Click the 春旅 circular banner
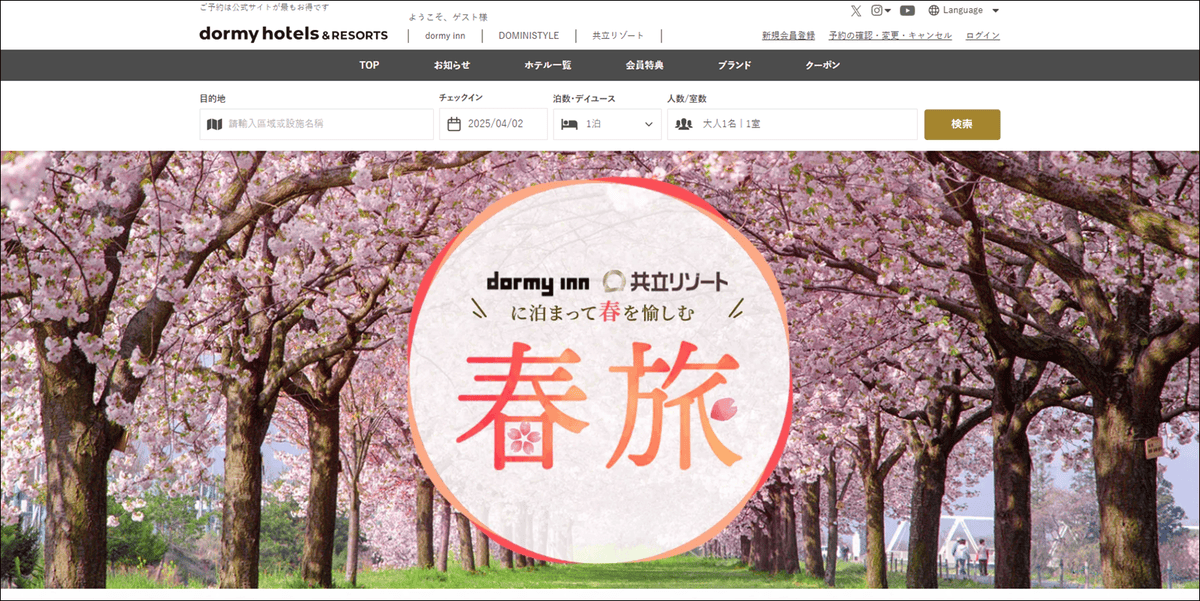 (600, 370)
